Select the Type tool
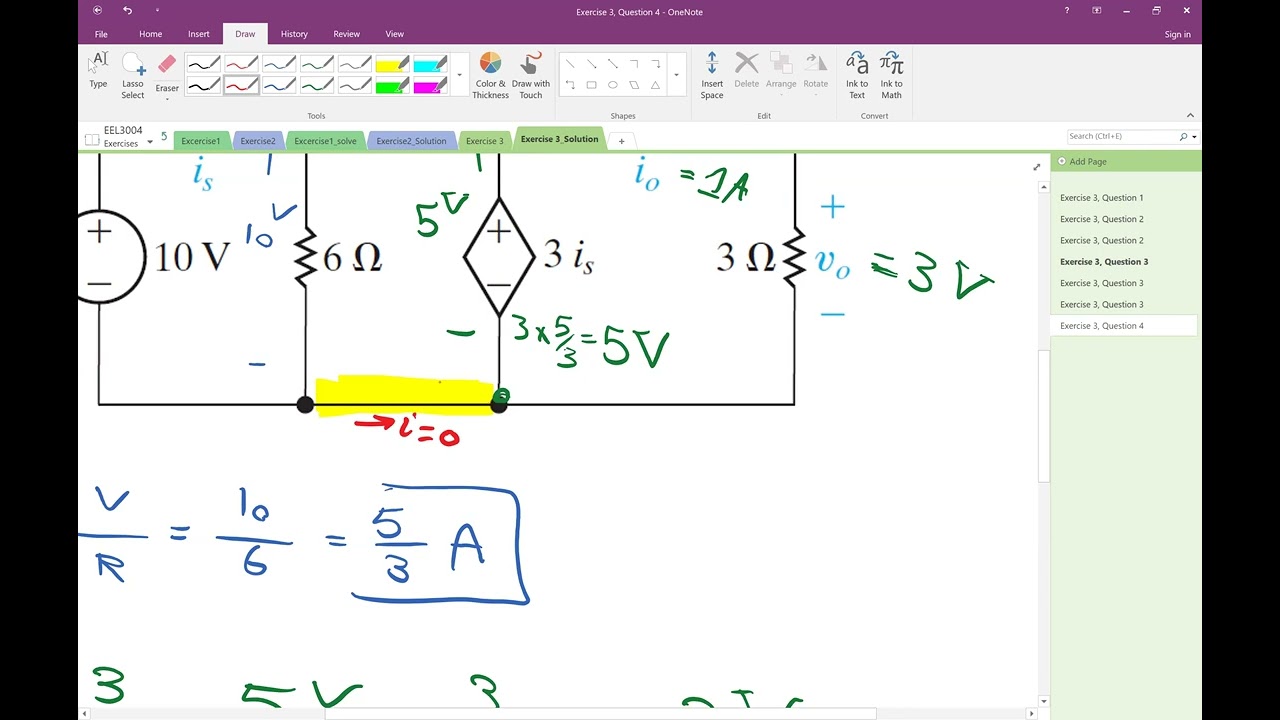The image size is (1280, 720). [98, 72]
